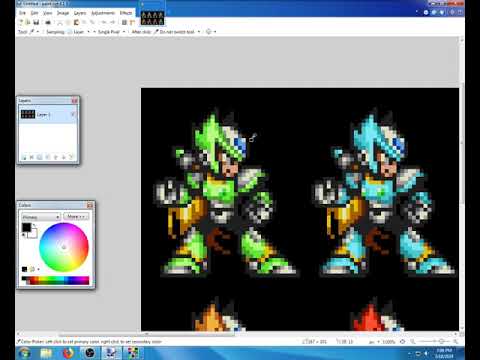Image resolution: width=480 pixels, height=360 pixels.
Task: Click swap colors arrow icon
Action: point(34,226)
